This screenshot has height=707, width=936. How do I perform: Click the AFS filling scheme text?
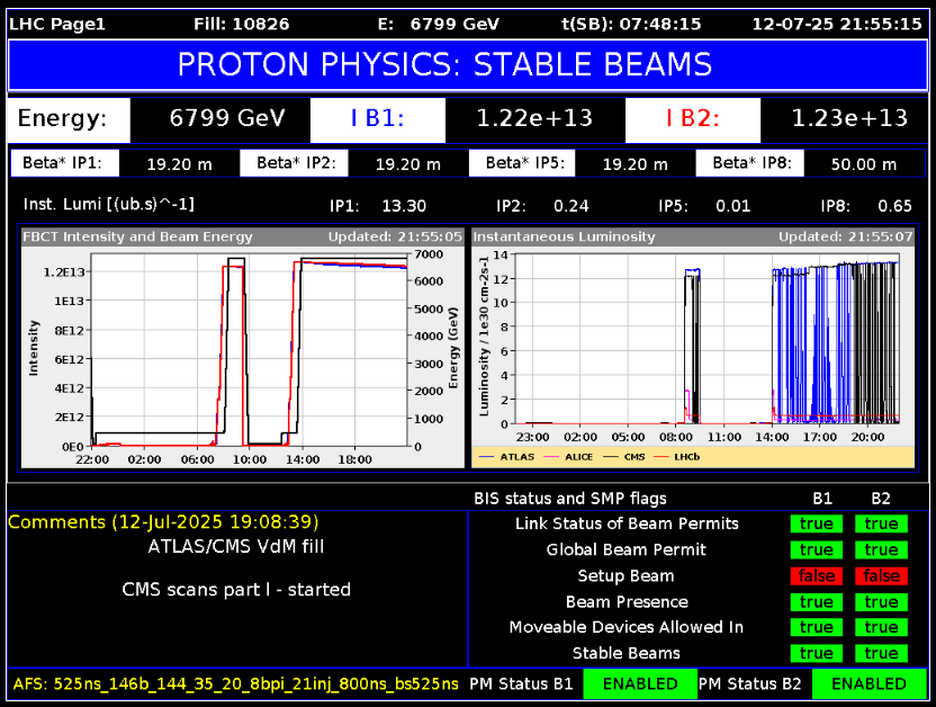point(236,684)
